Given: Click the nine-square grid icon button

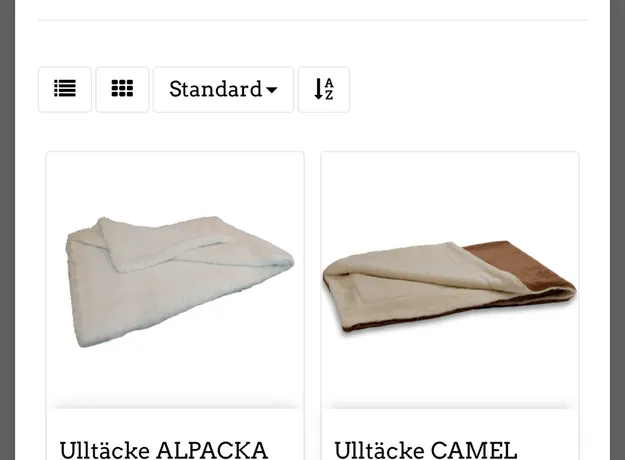Looking at the screenshot, I should 122,90.
